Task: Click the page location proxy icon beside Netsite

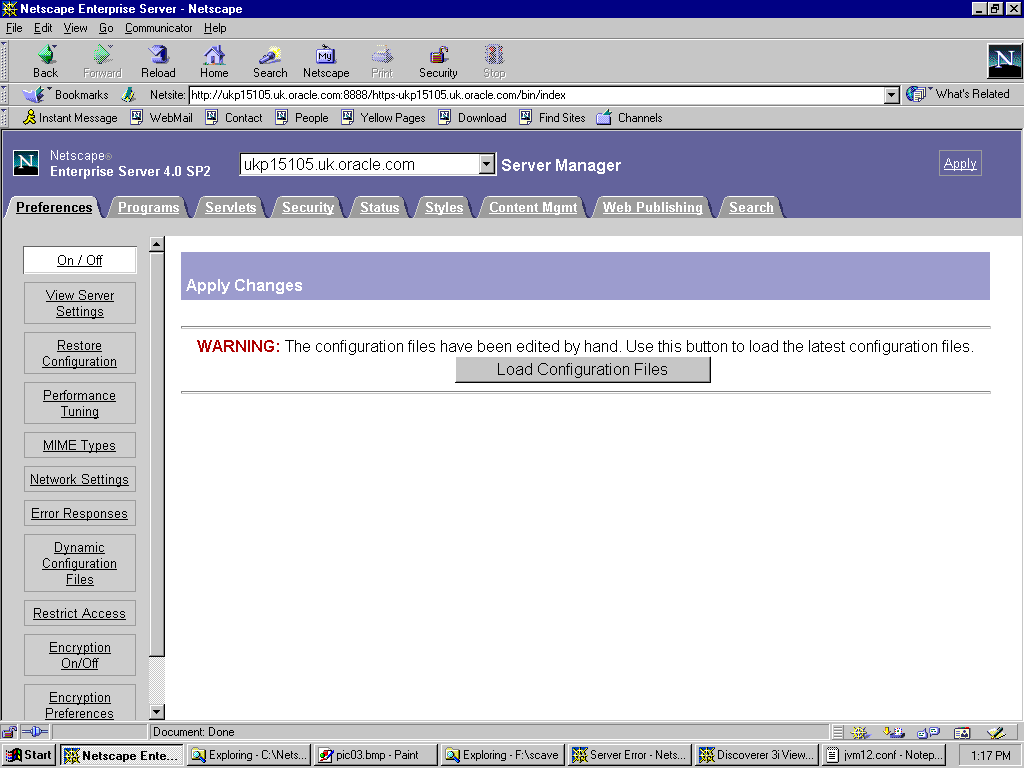Action: point(129,95)
